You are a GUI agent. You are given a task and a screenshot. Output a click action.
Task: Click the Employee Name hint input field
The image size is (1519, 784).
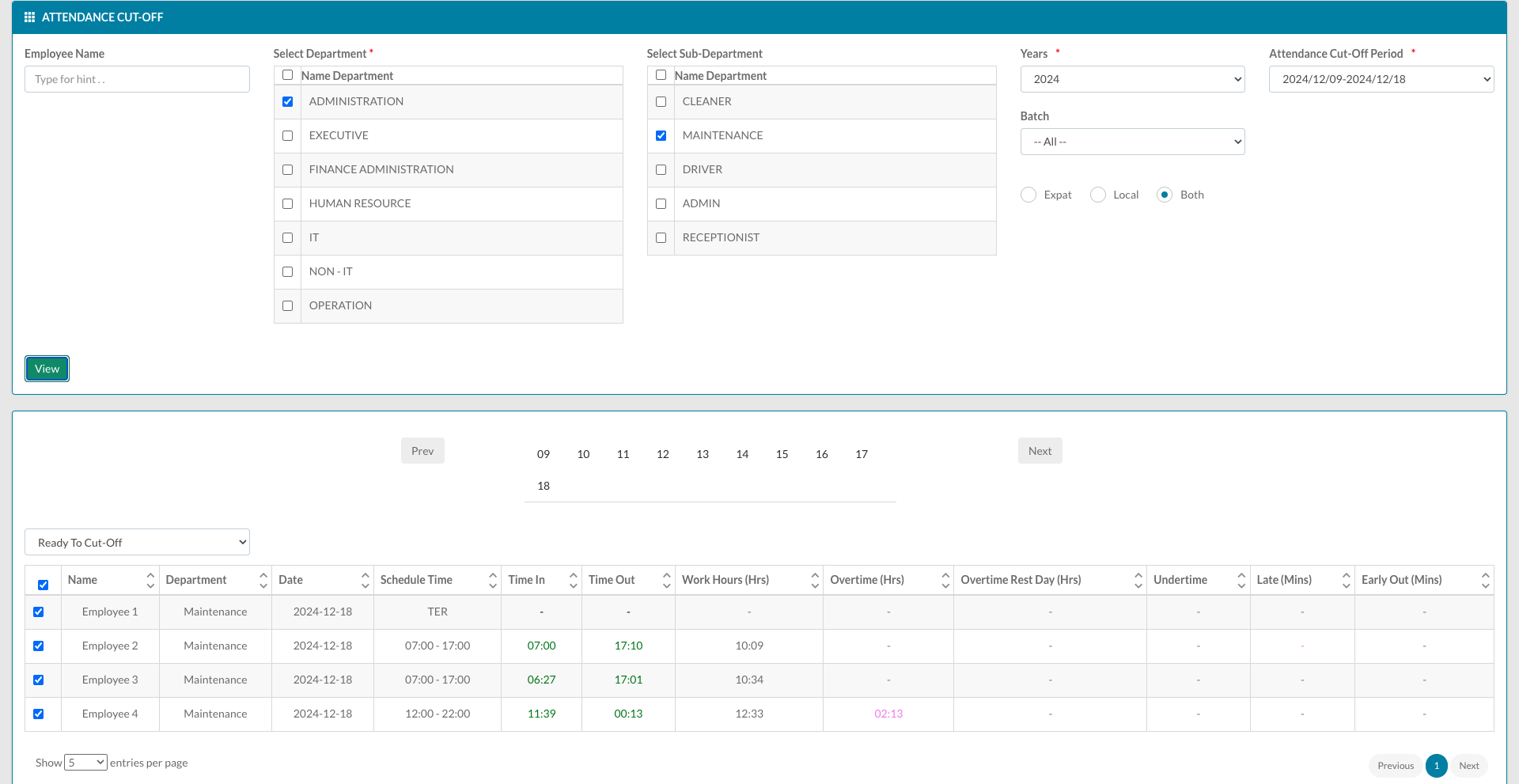click(x=137, y=79)
